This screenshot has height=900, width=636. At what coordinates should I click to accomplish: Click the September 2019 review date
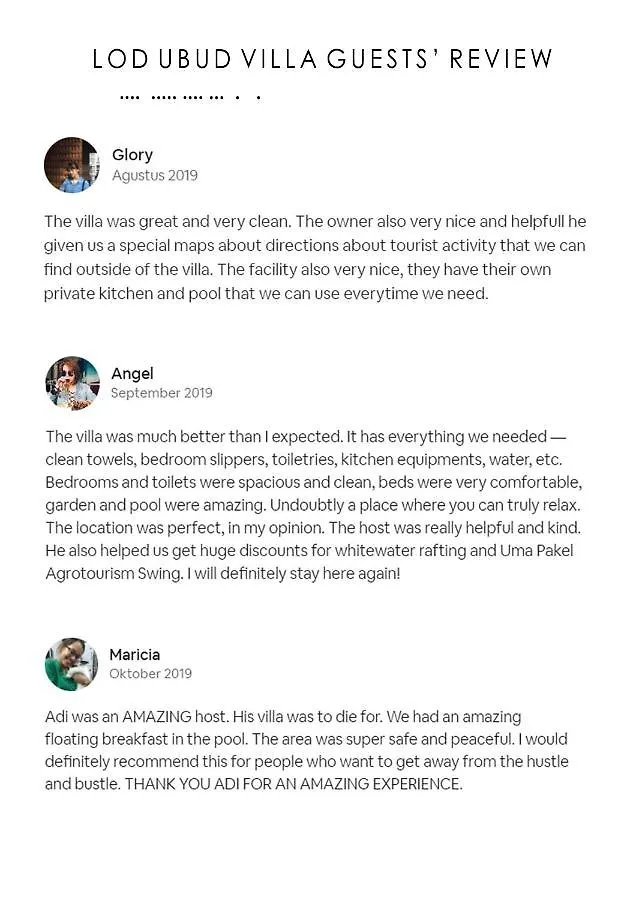tap(162, 393)
